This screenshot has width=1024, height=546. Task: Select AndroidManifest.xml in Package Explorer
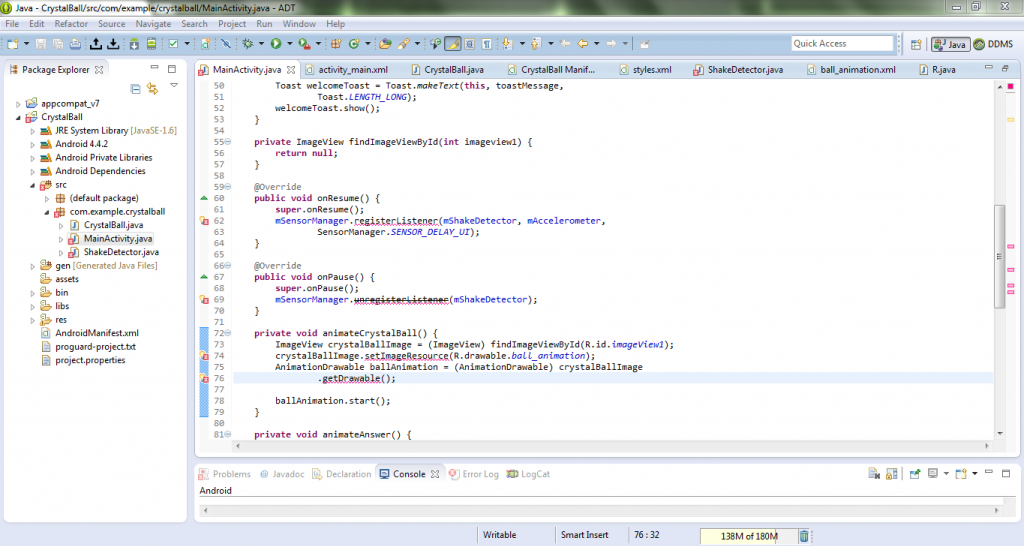pos(96,333)
